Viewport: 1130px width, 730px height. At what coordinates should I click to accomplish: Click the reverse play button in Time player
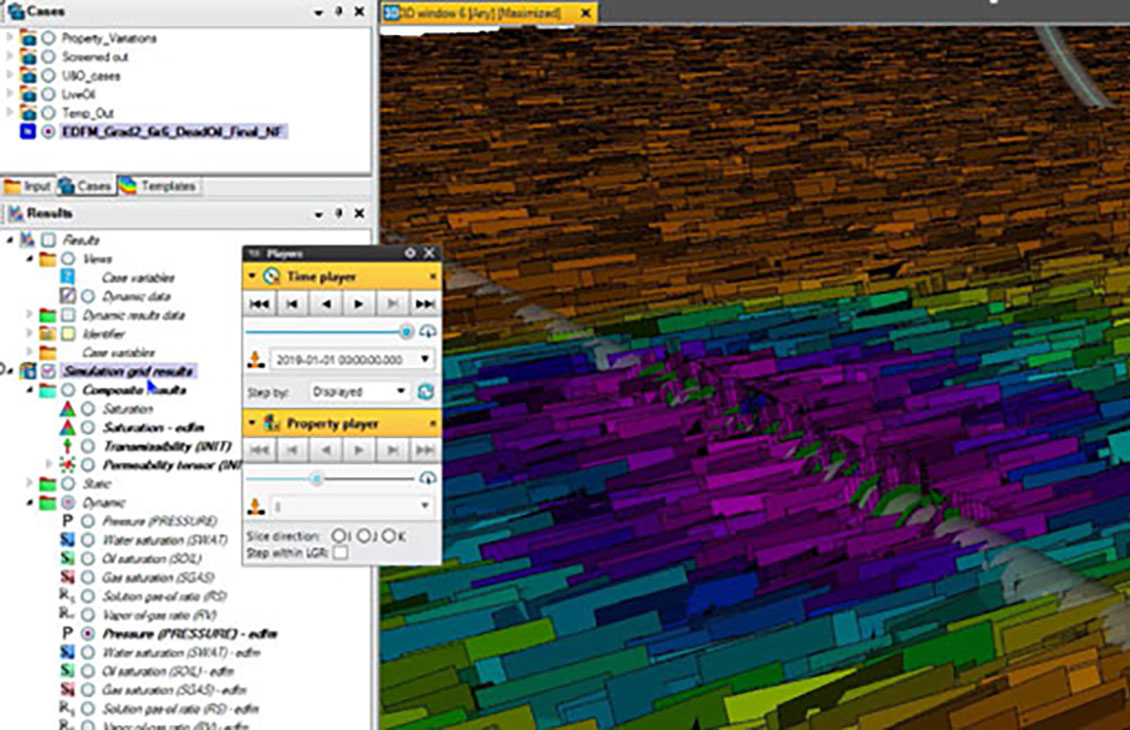tap(326, 304)
